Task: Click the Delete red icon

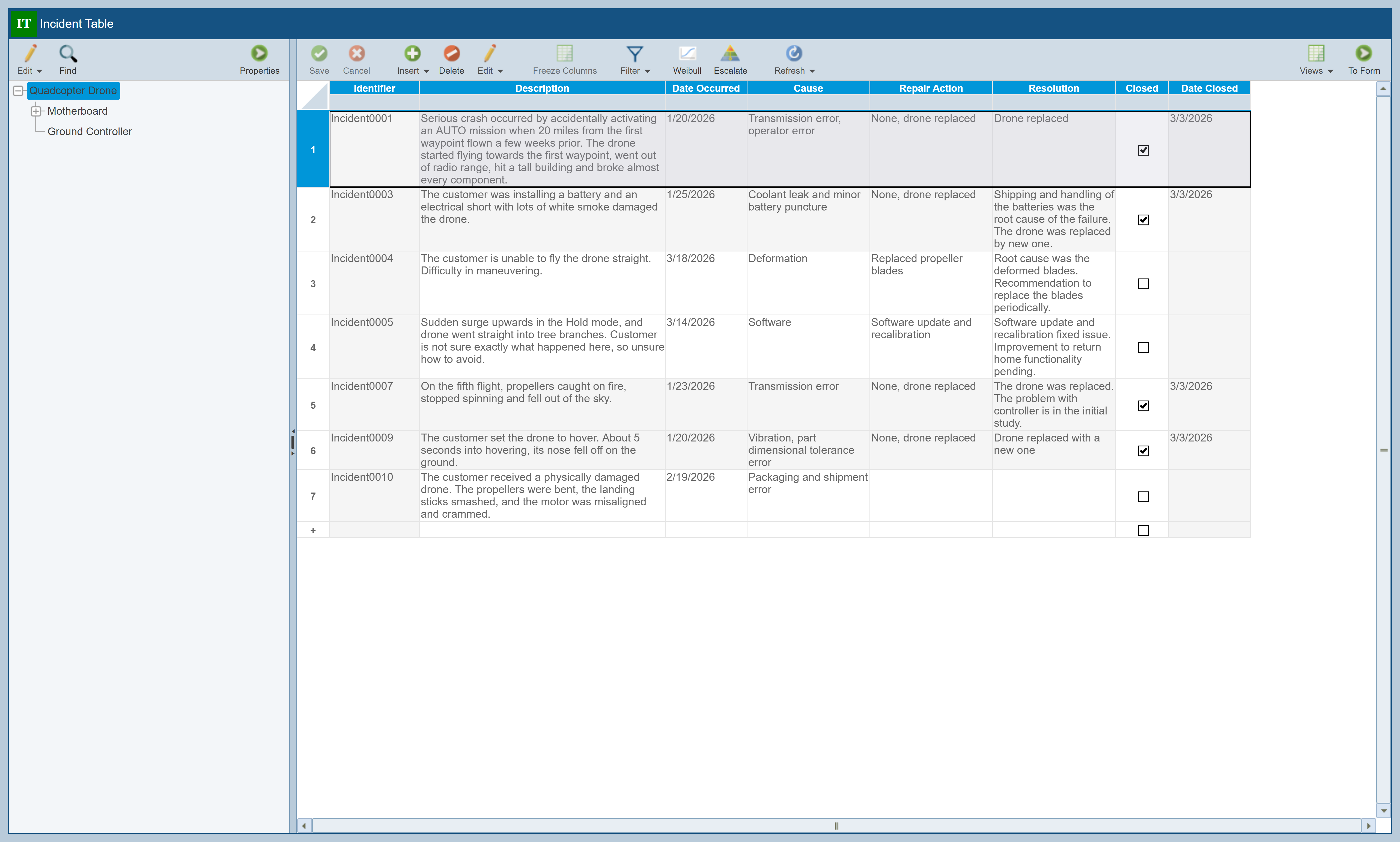Action: click(x=451, y=54)
